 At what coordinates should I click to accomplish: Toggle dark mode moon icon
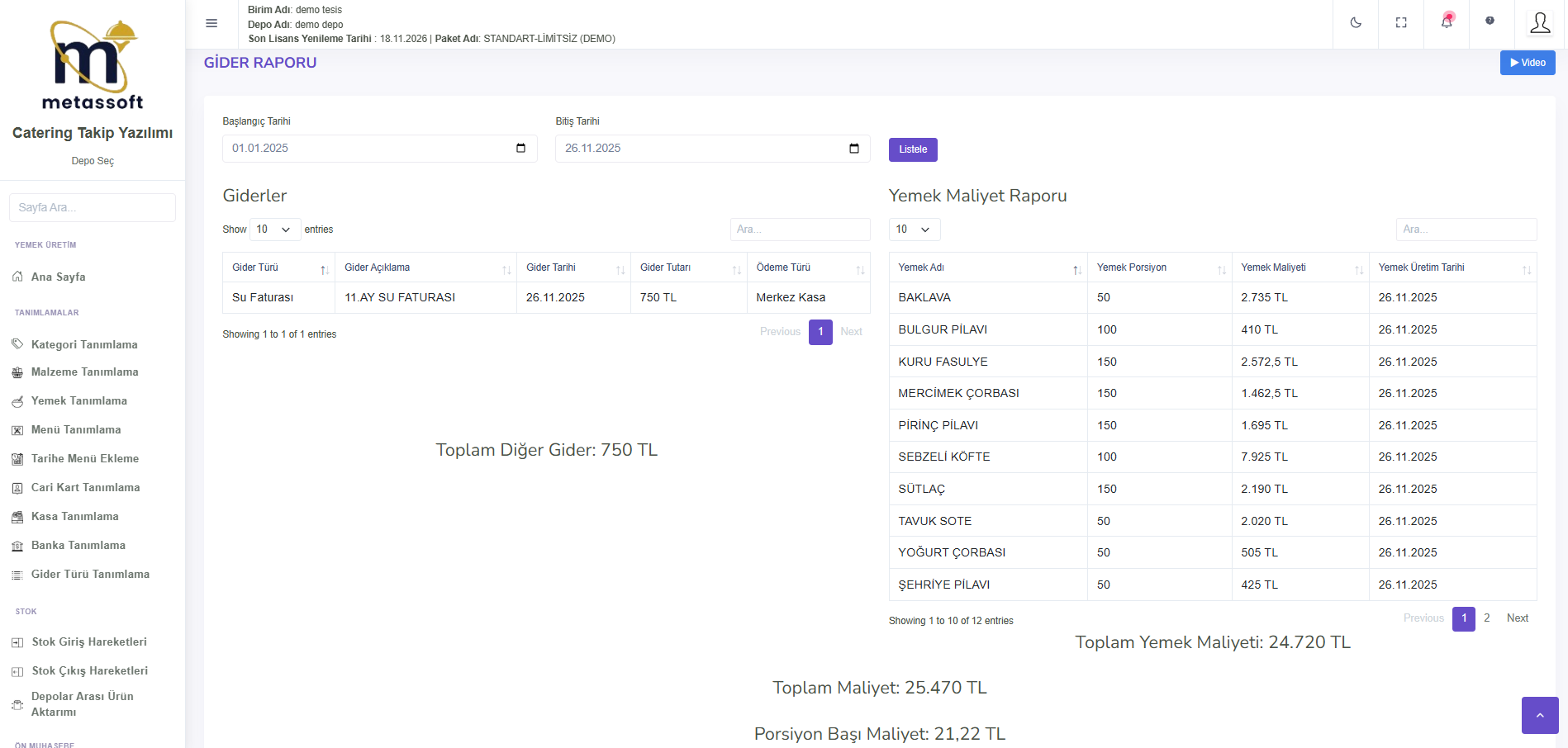tap(1356, 23)
